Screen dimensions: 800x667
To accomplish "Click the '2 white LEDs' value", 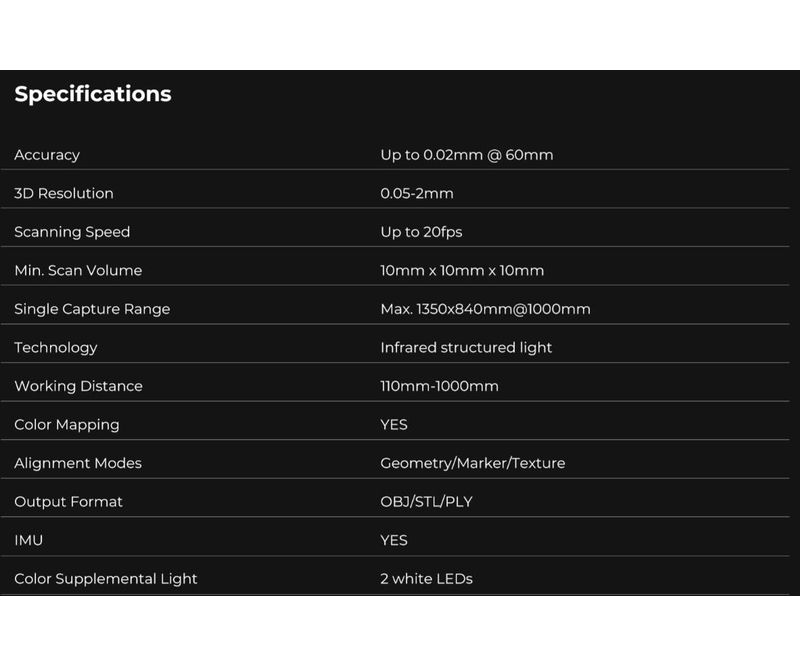I will pyautogui.click(x=426, y=579).
